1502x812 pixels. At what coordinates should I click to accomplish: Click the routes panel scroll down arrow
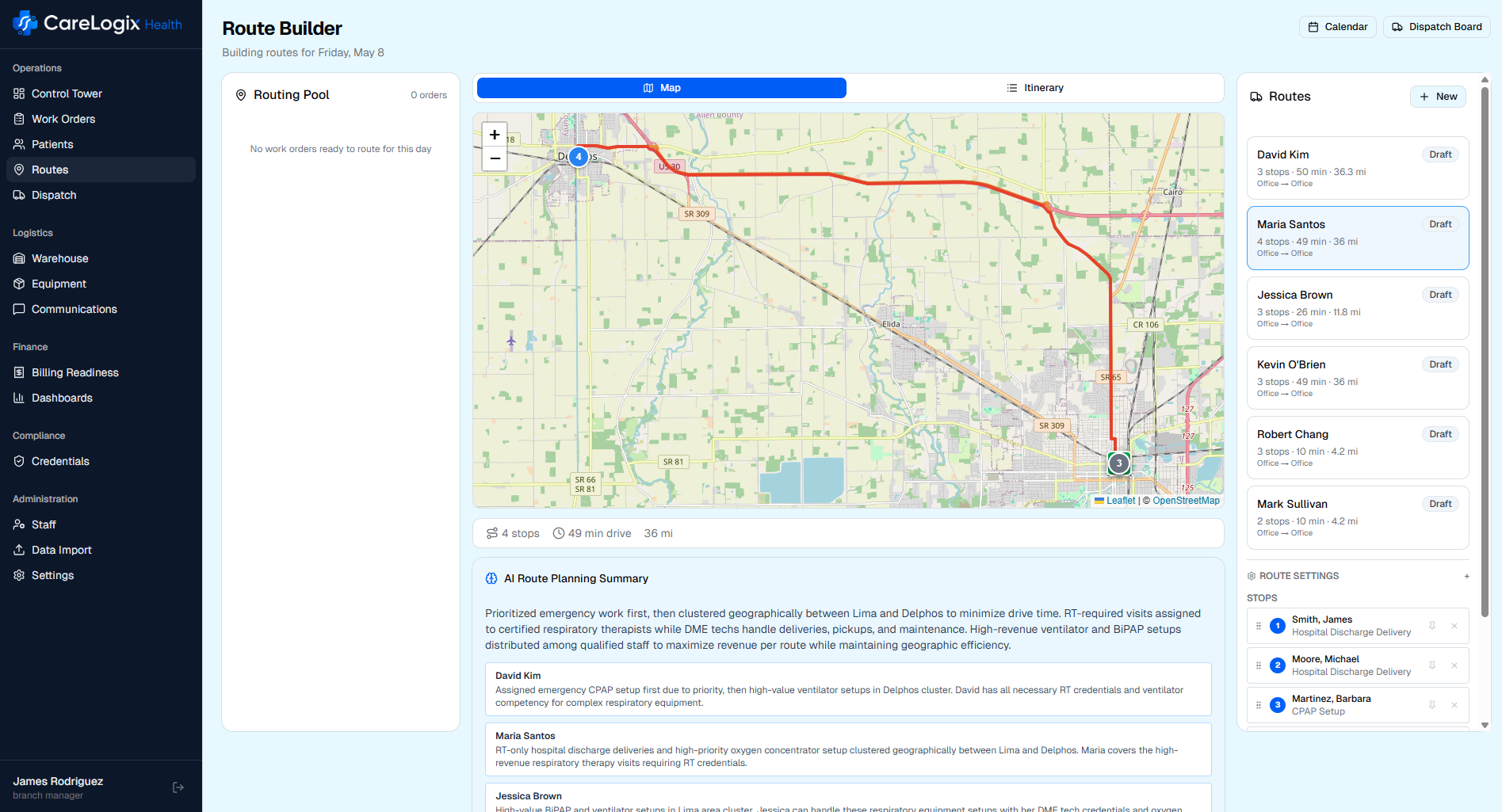coord(1485,725)
